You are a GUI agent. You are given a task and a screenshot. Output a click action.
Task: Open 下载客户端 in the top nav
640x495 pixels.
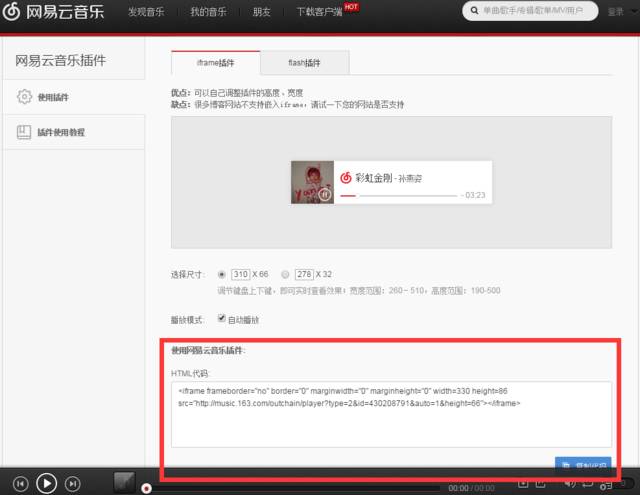(319, 12)
